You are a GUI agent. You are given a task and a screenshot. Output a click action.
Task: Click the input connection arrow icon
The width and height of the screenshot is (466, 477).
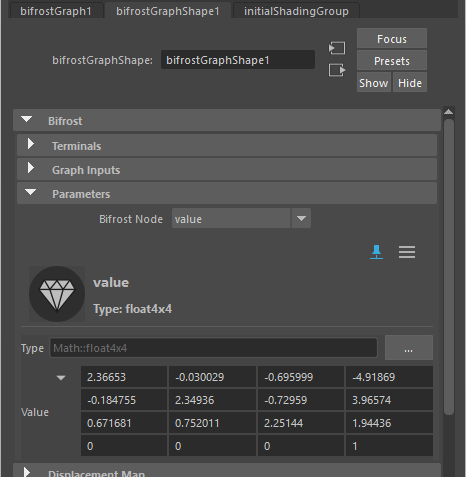(337, 48)
